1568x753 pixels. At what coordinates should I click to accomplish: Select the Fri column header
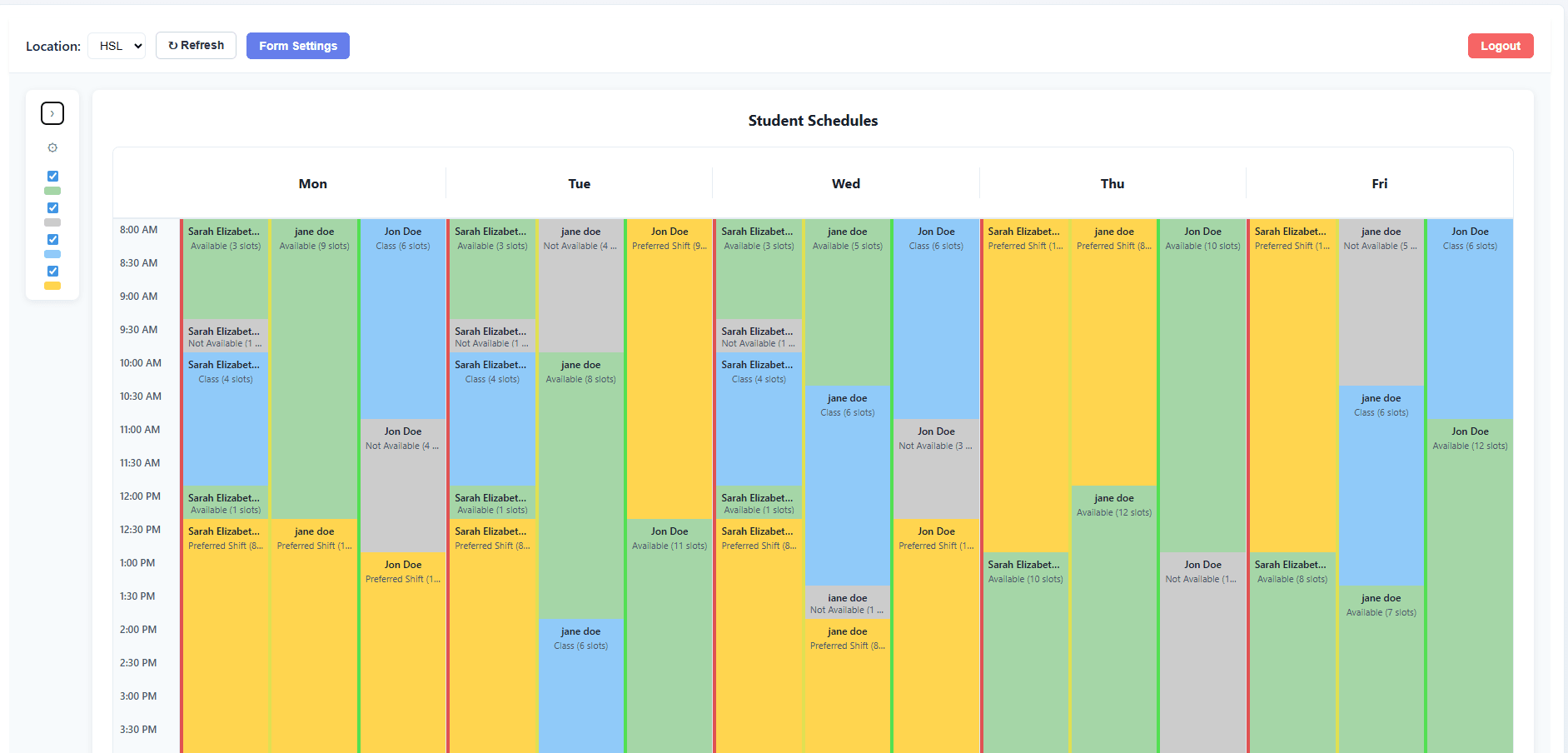[1380, 184]
